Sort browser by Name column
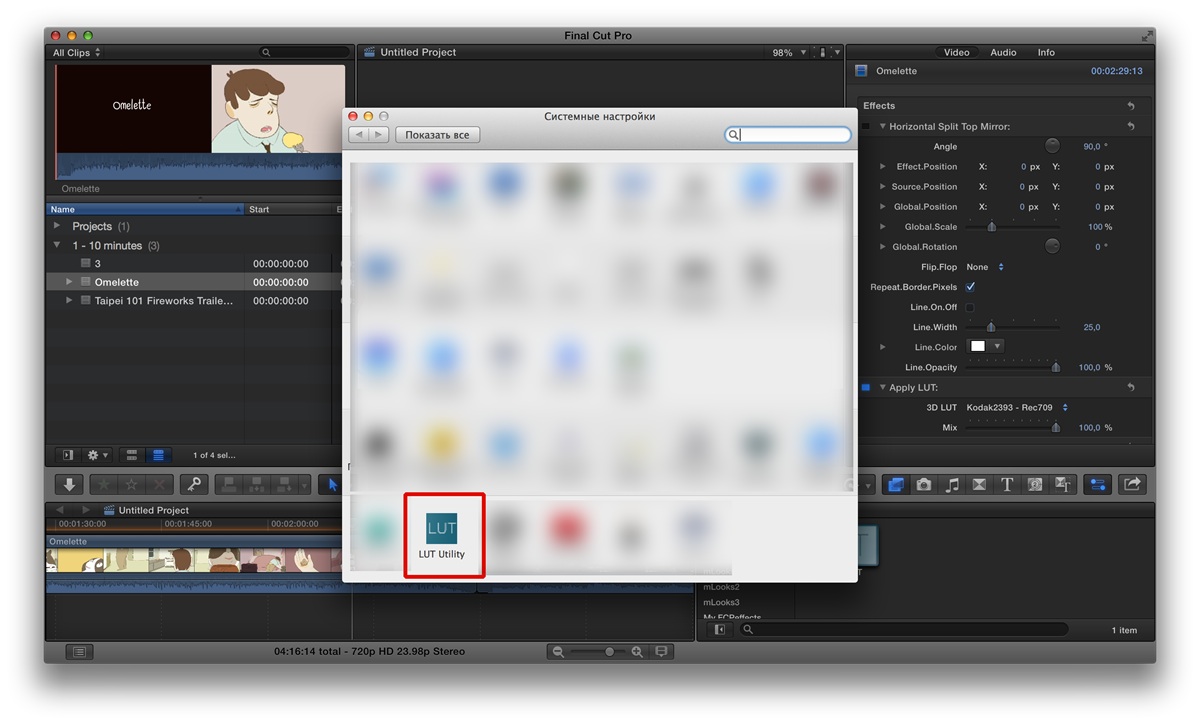 click(x=146, y=209)
